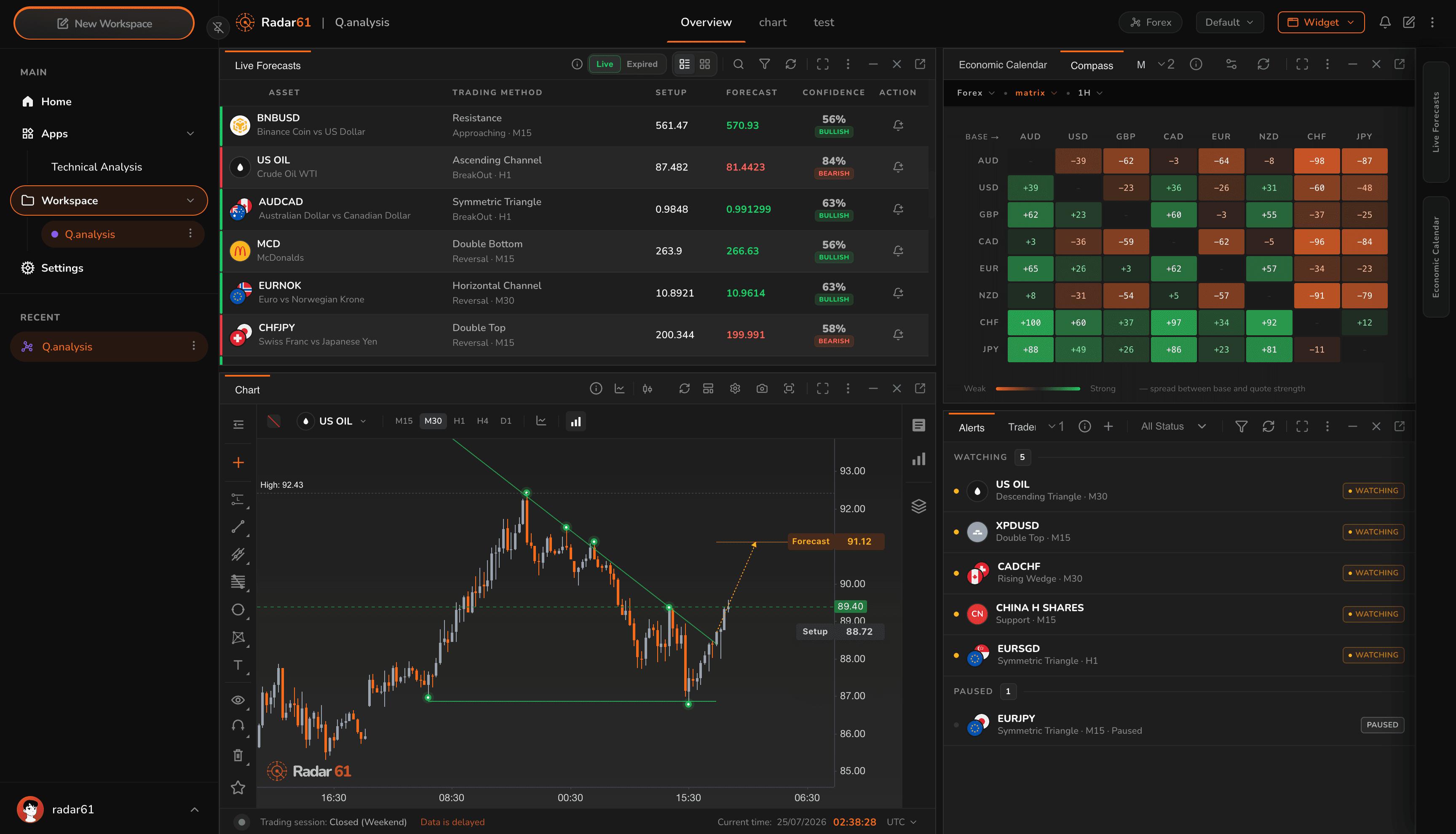Open Compass settings sliders icon

tap(1231, 64)
